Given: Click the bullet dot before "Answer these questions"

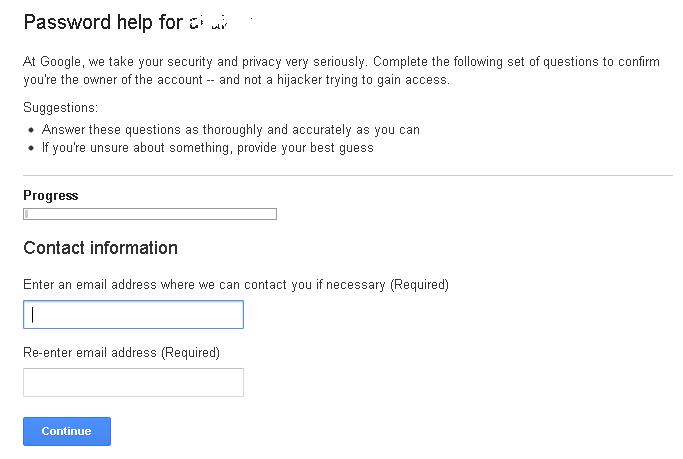Looking at the screenshot, I should coord(32,130).
